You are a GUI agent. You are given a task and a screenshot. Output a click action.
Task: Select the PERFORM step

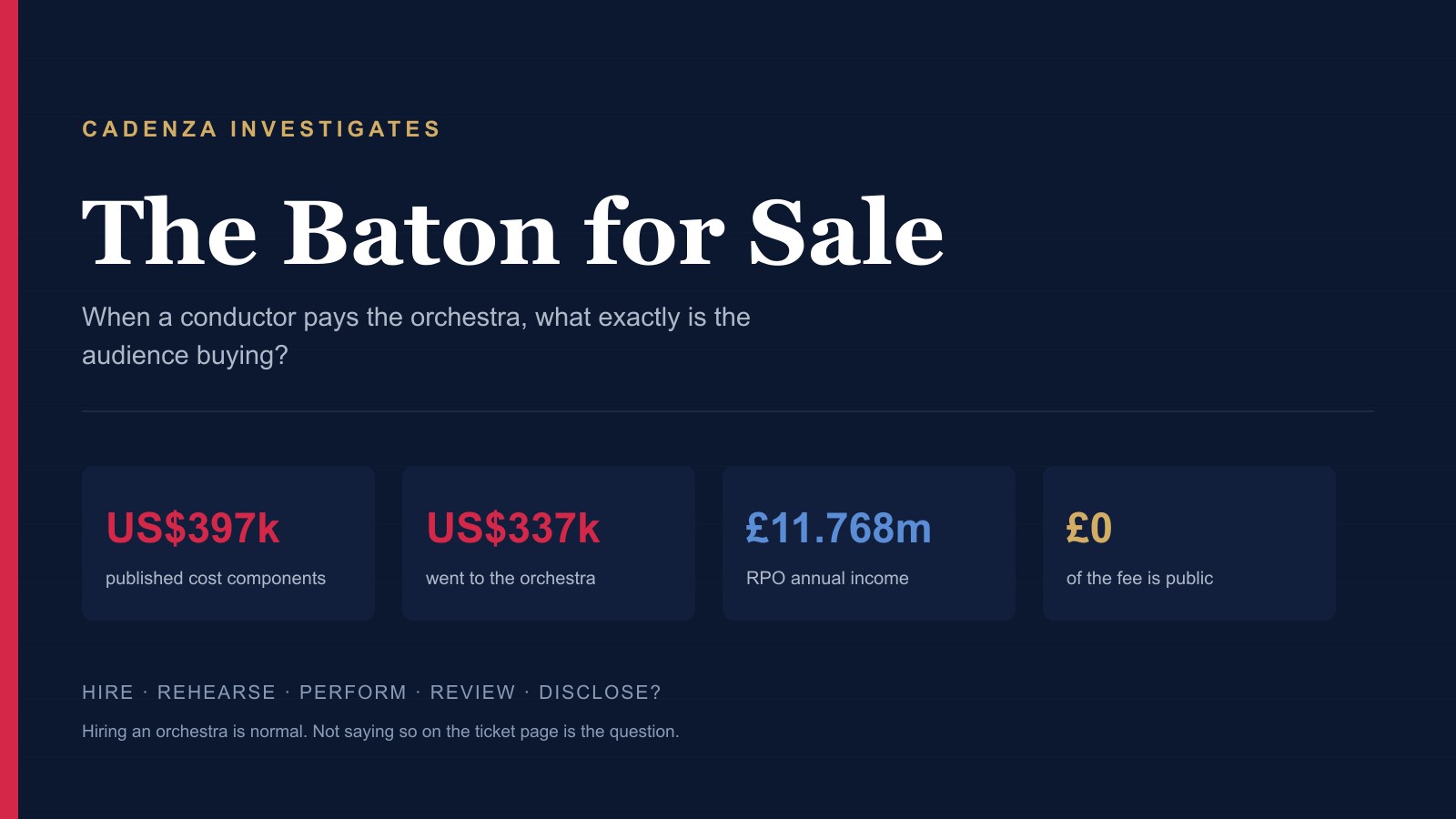coord(353,693)
